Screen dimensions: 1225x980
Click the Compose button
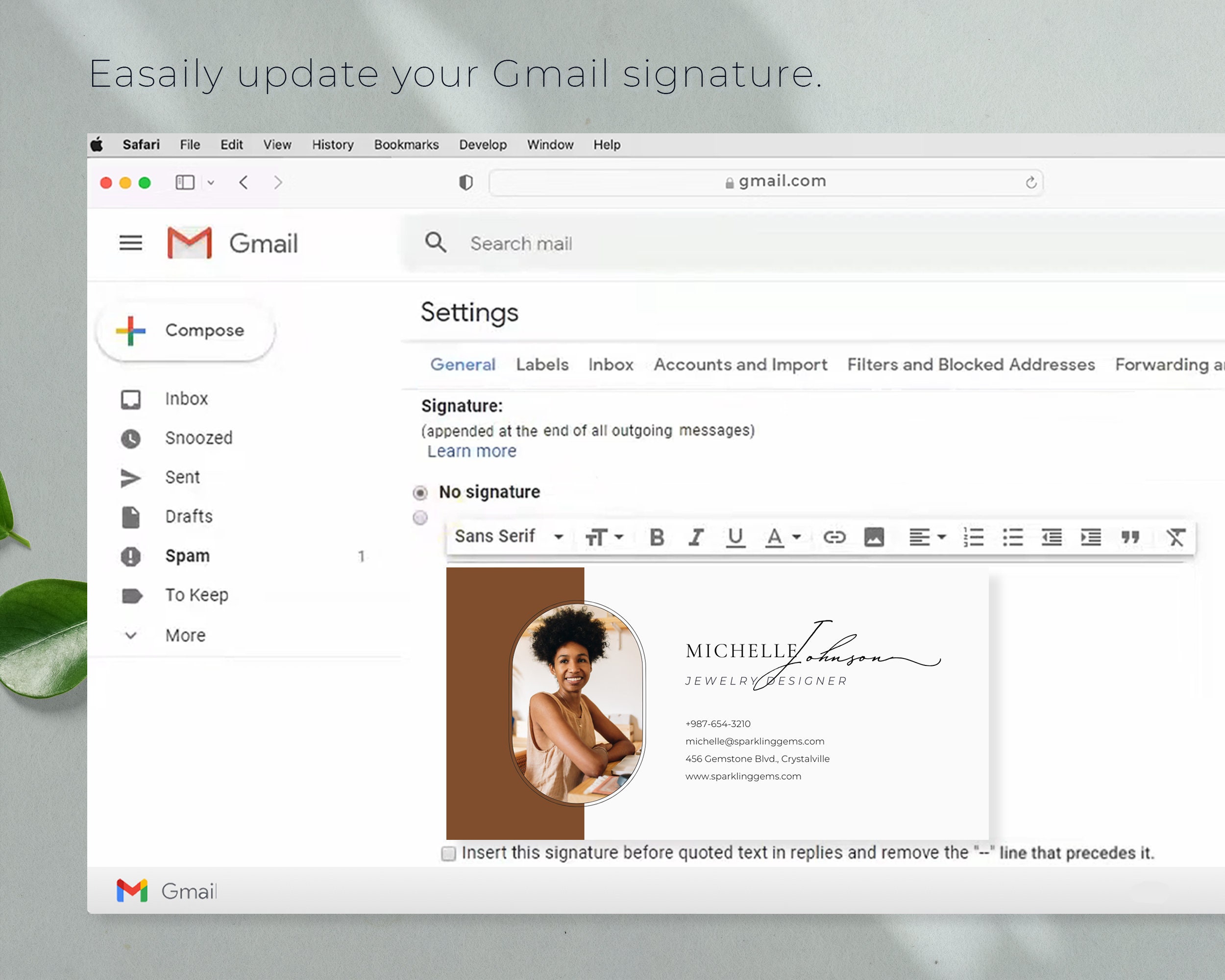tap(186, 330)
